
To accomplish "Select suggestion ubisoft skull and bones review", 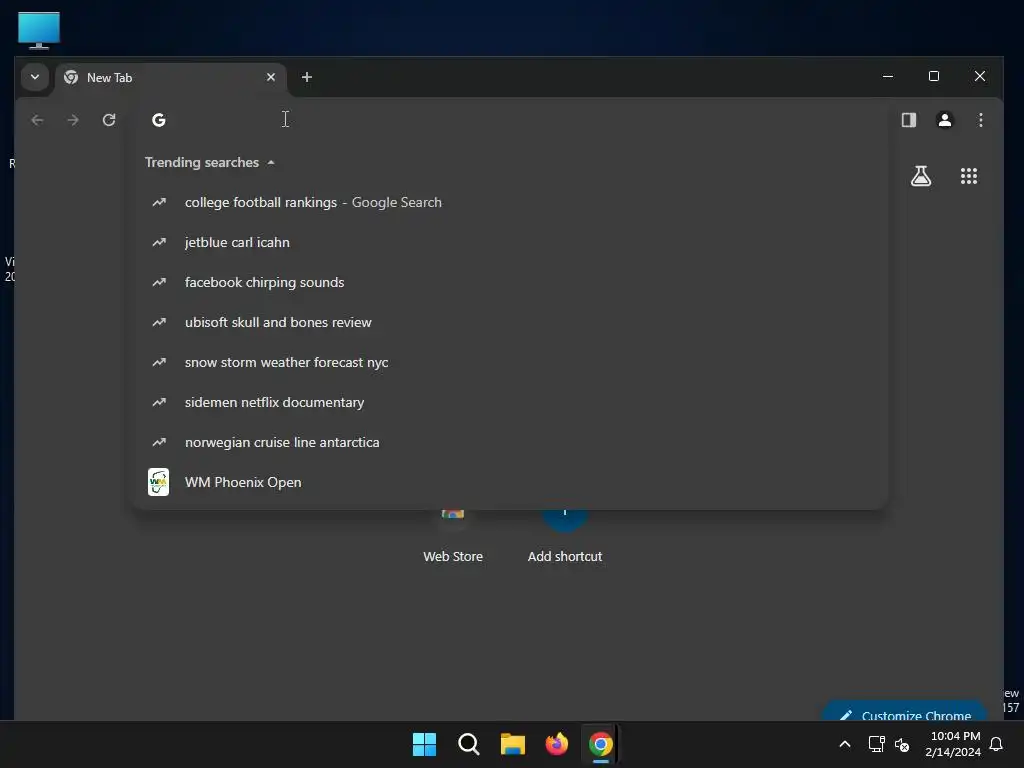I will tap(510, 322).
